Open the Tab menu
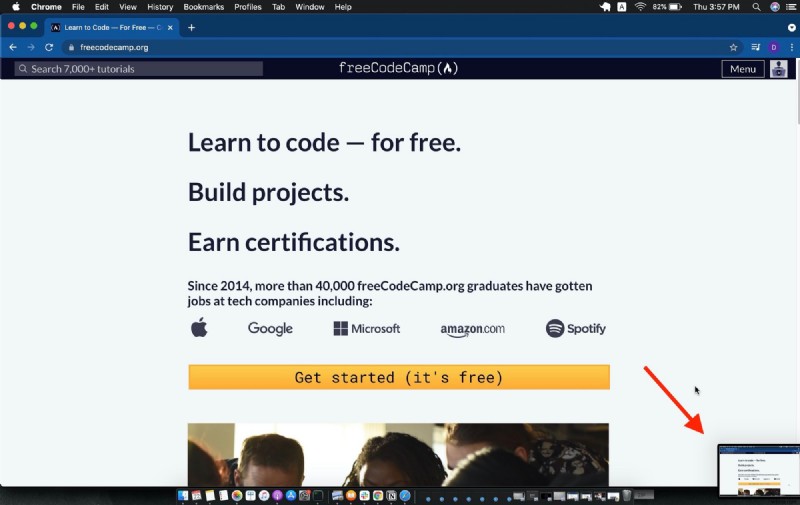Screen dimensions: 800x505 click(278, 7)
